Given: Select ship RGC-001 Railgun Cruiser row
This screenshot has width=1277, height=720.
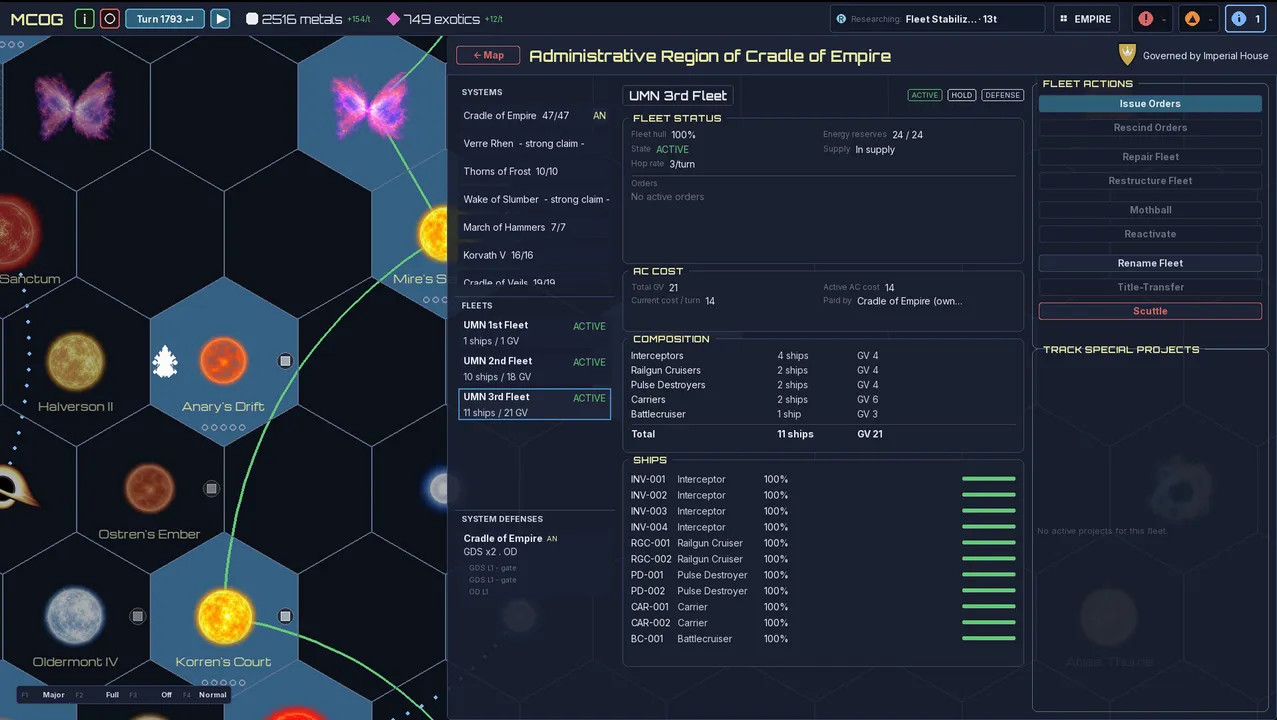Looking at the screenshot, I should (823, 543).
